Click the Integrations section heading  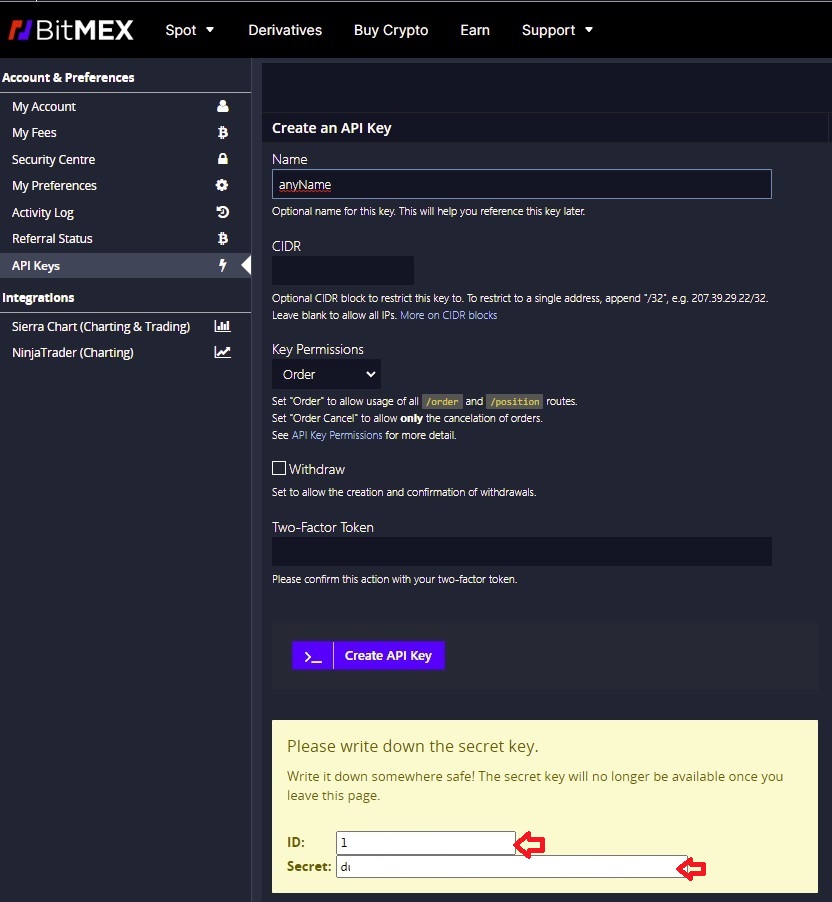pyautogui.click(x=38, y=298)
